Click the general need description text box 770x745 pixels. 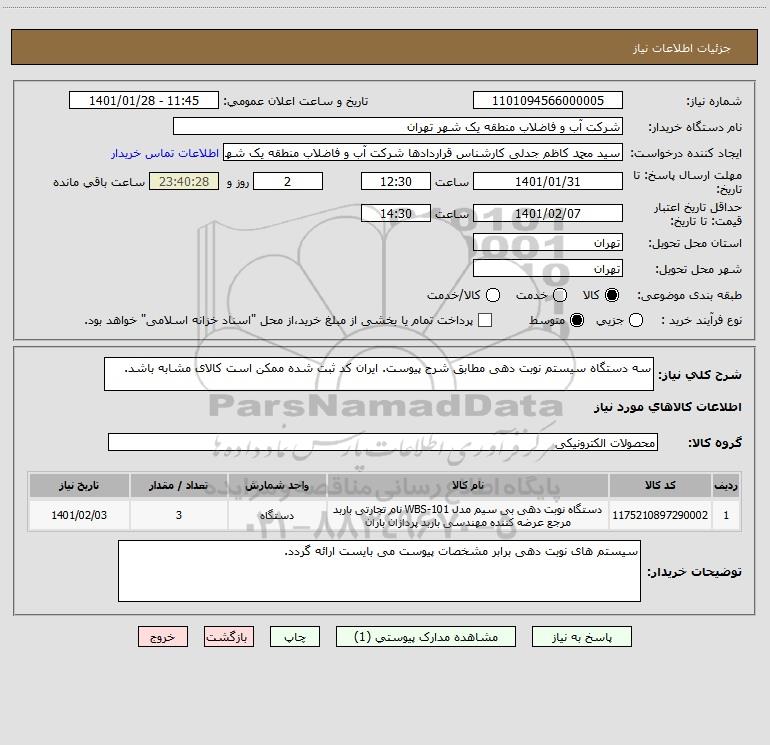(x=379, y=374)
